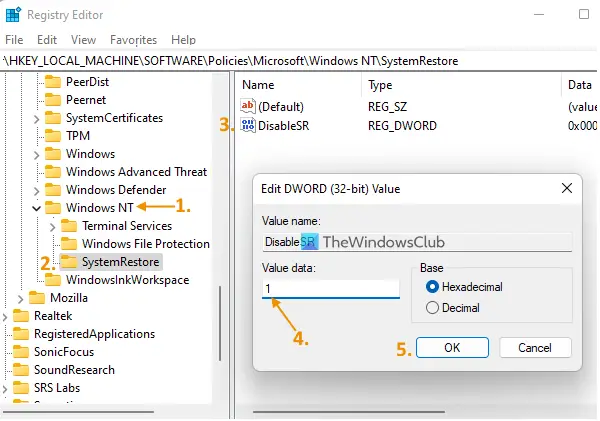Click the Name column header
The width and height of the screenshot is (600, 421).
pyautogui.click(x=298, y=85)
